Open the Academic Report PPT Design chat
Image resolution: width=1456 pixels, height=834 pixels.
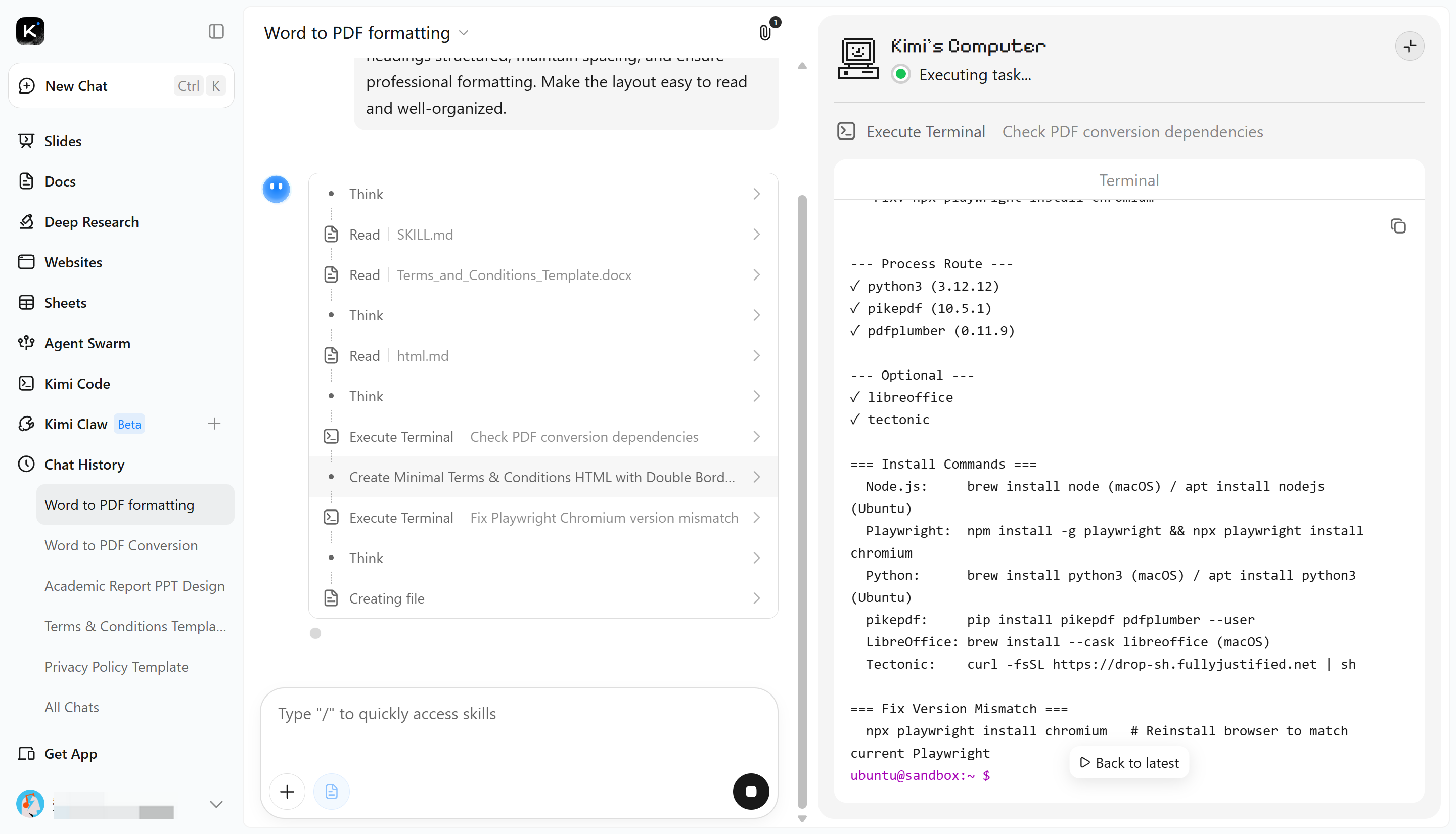coord(135,586)
